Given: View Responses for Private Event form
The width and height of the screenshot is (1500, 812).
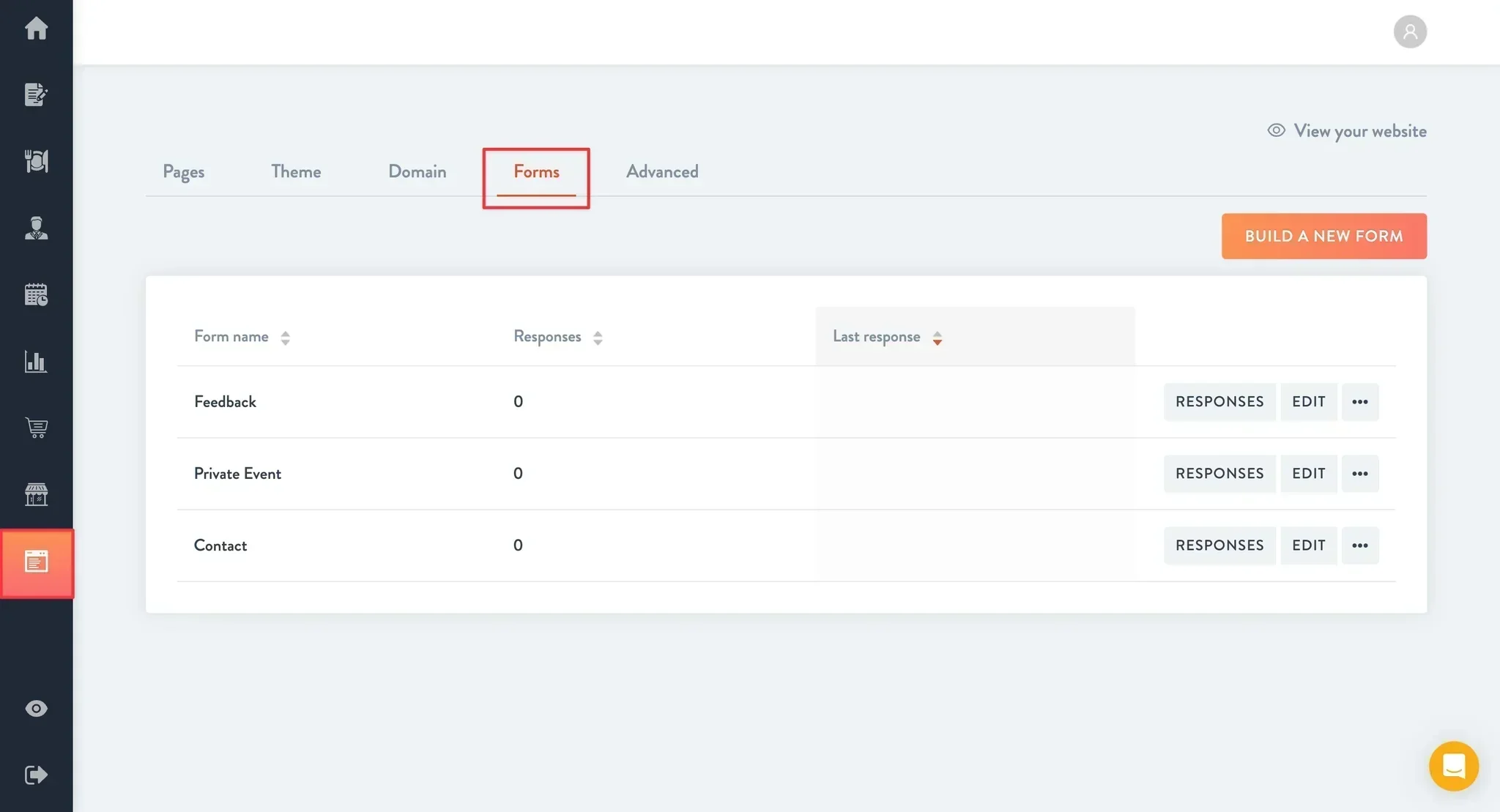Looking at the screenshot, I should (1219, 473).
